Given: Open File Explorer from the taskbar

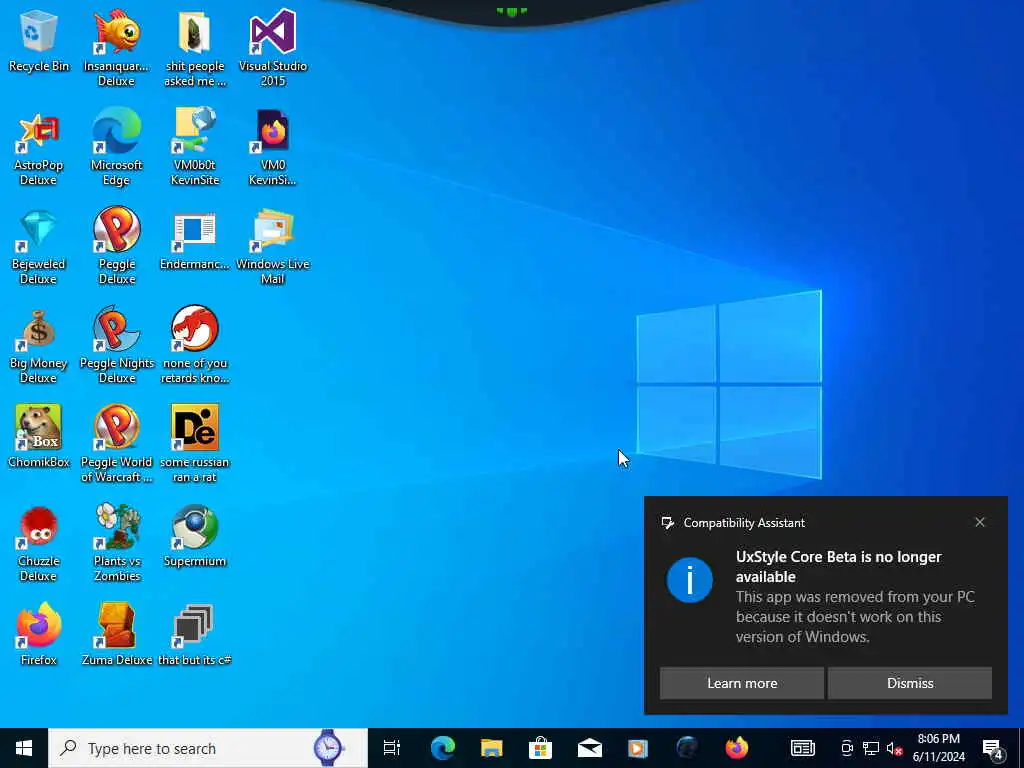Looking at the screenshot, I should pos(492,748).
